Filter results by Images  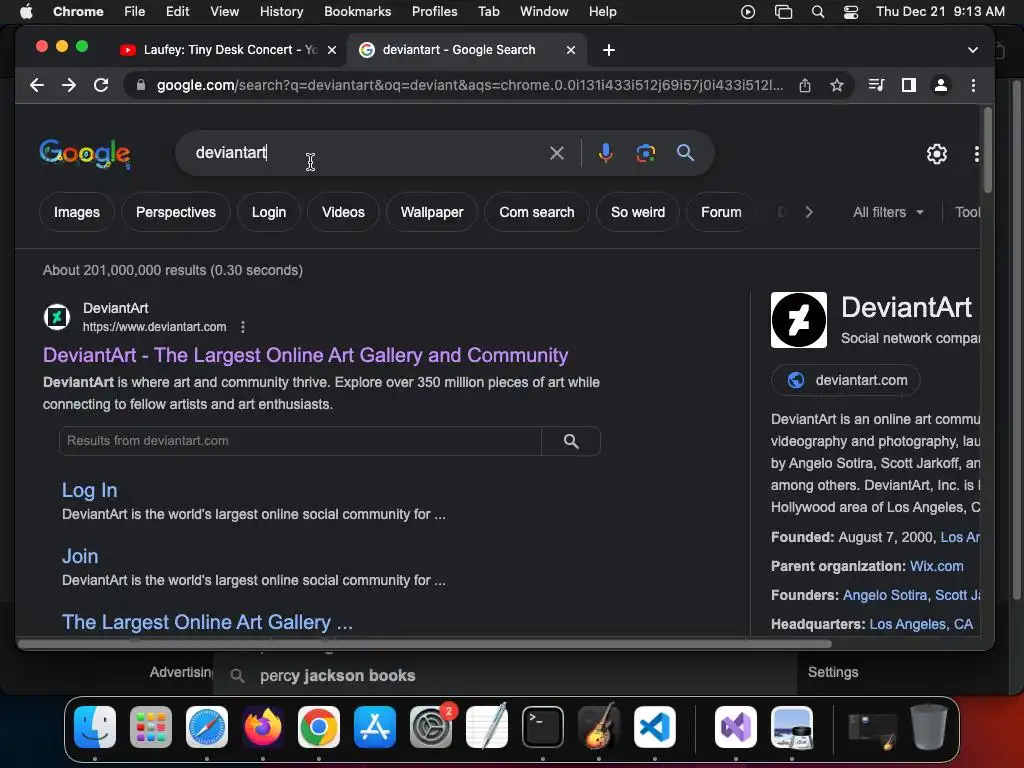coord(76,212)
